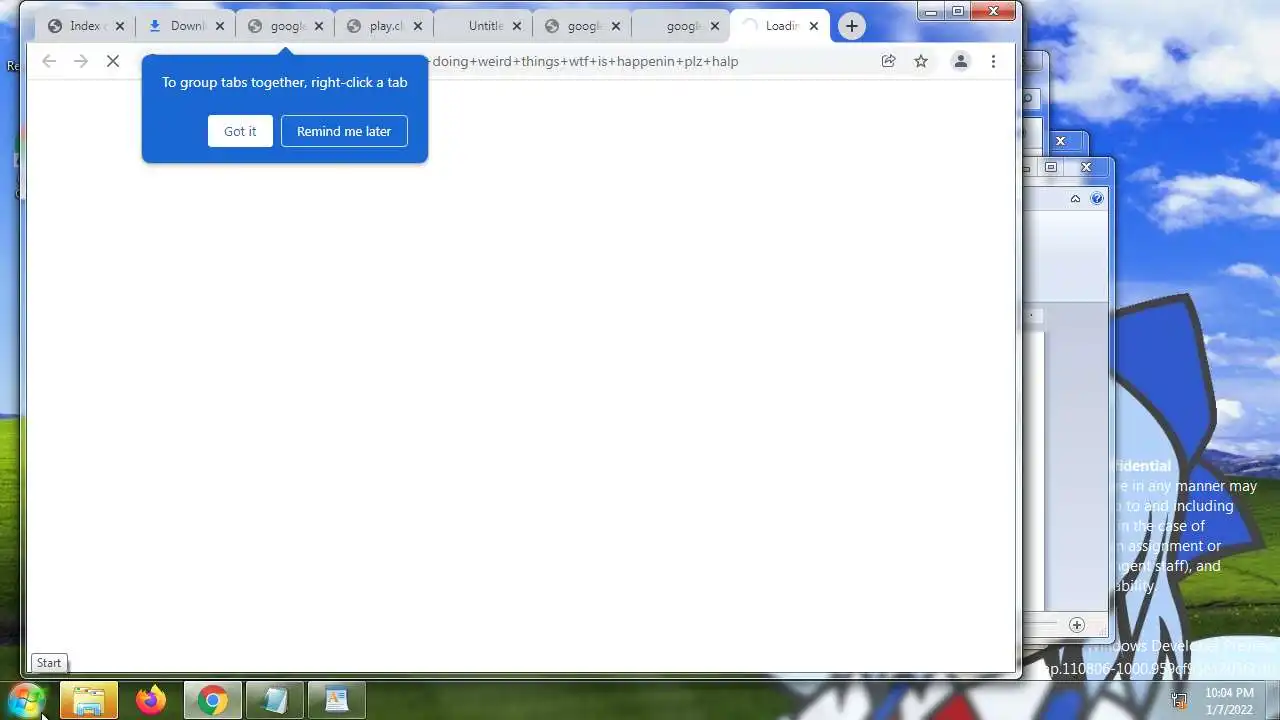
Task: Open the Windows Start menu
Action: click(x=27, y=700)
